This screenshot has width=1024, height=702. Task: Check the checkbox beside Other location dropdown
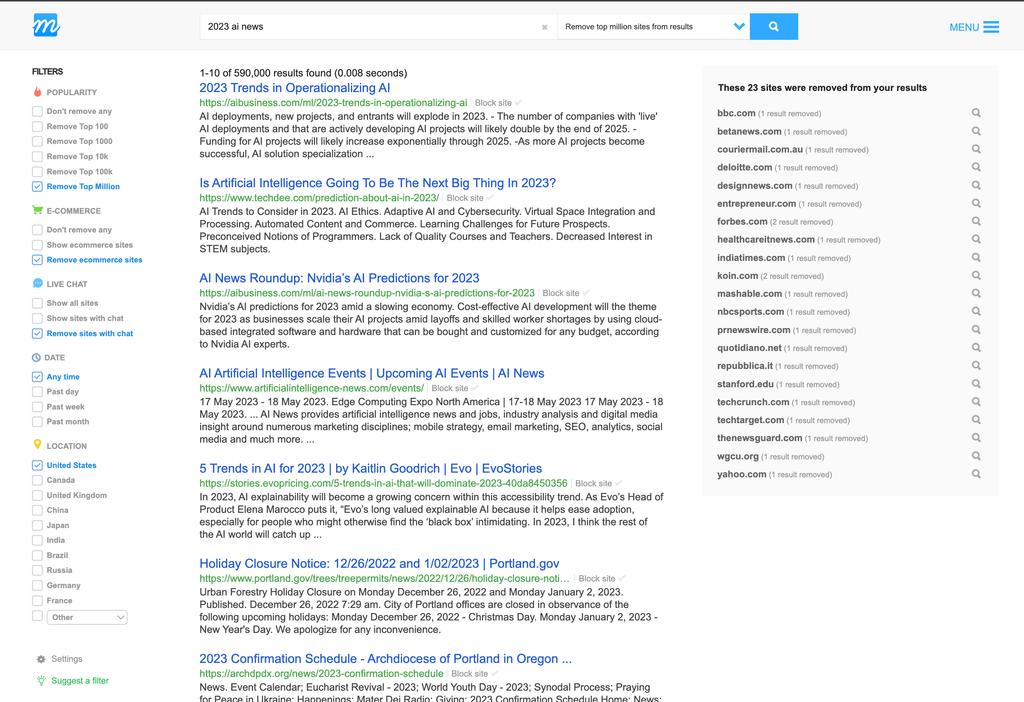37,616
